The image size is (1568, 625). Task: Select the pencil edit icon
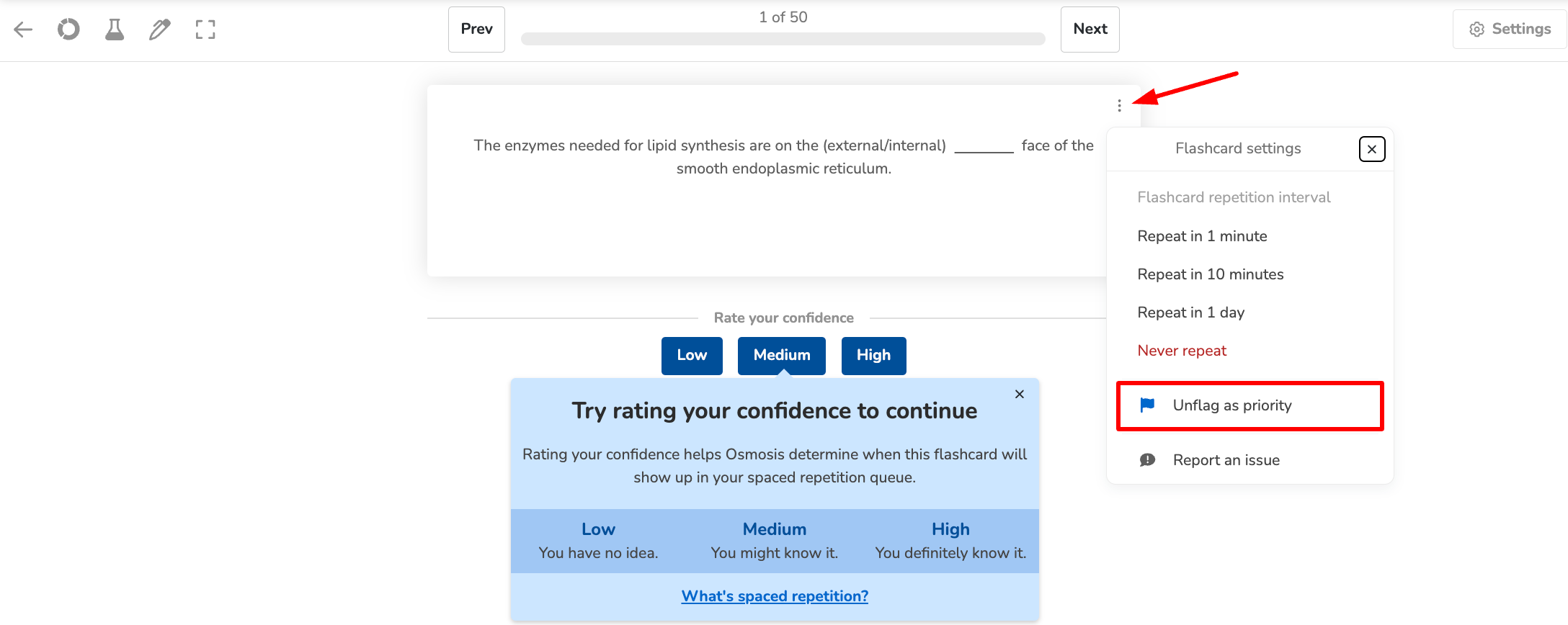tap(159, 30)
